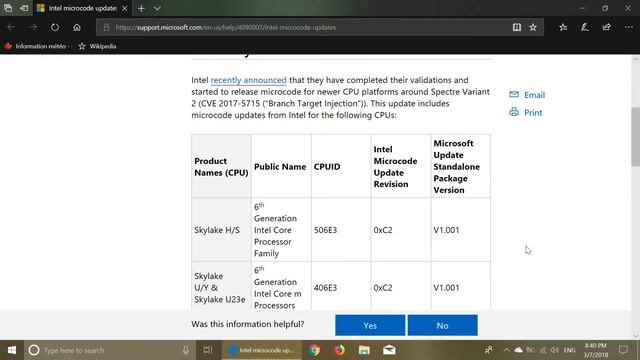Select 0xC2 in the Skylake H/S row

tap(383, 230)
